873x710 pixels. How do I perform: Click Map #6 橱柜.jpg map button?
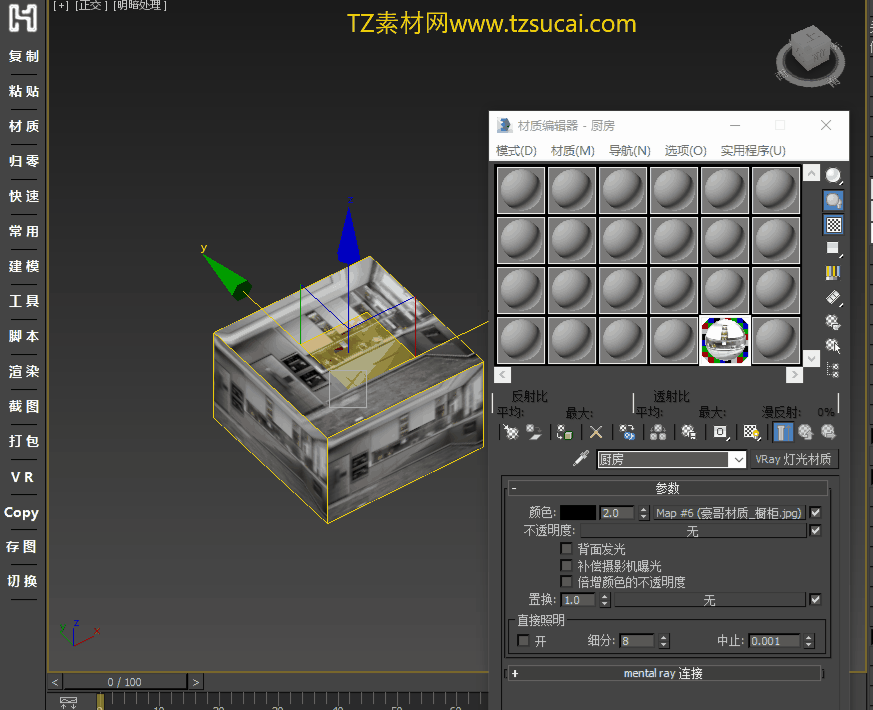[x=729, y=513]
